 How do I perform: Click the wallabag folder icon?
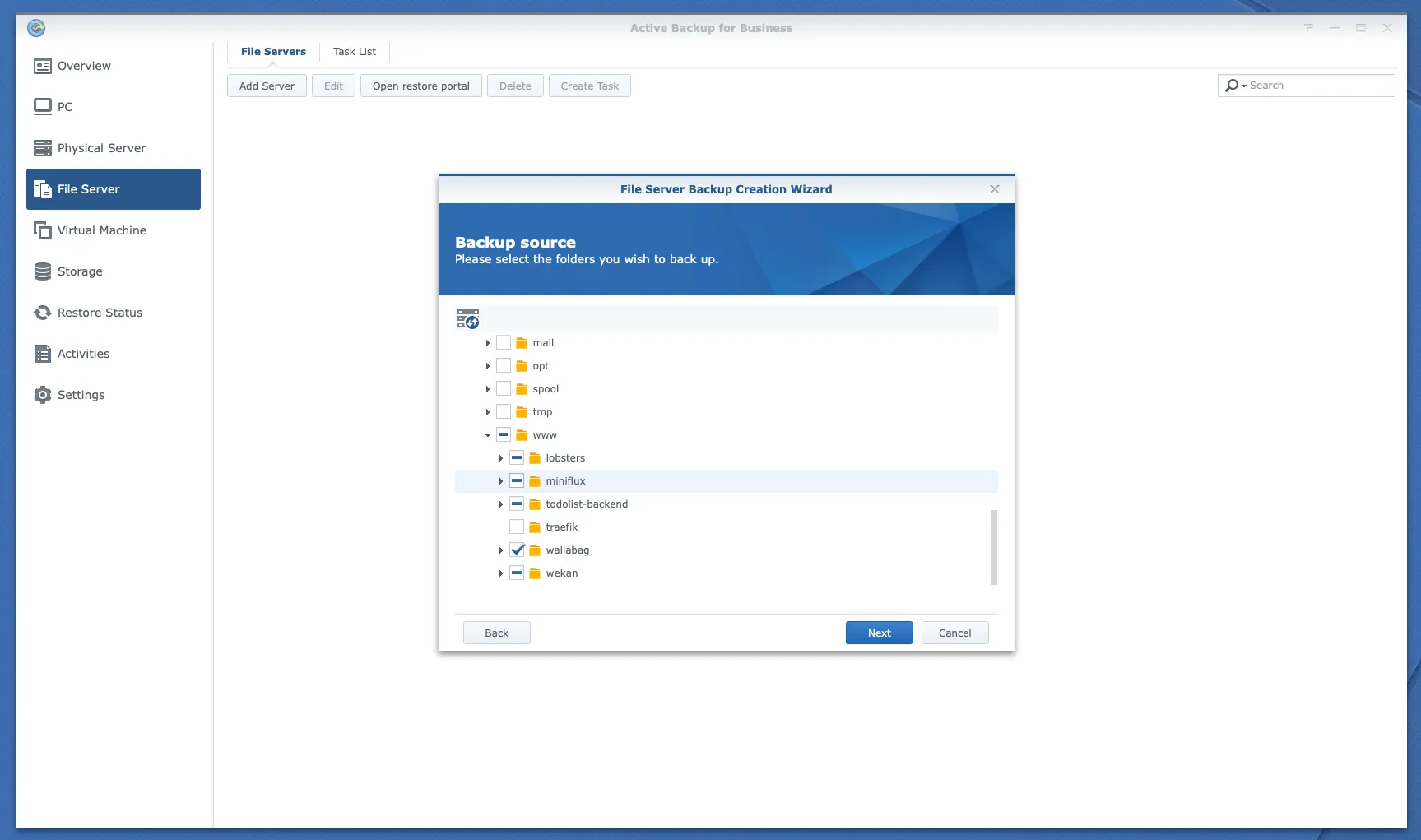(535, 550)
